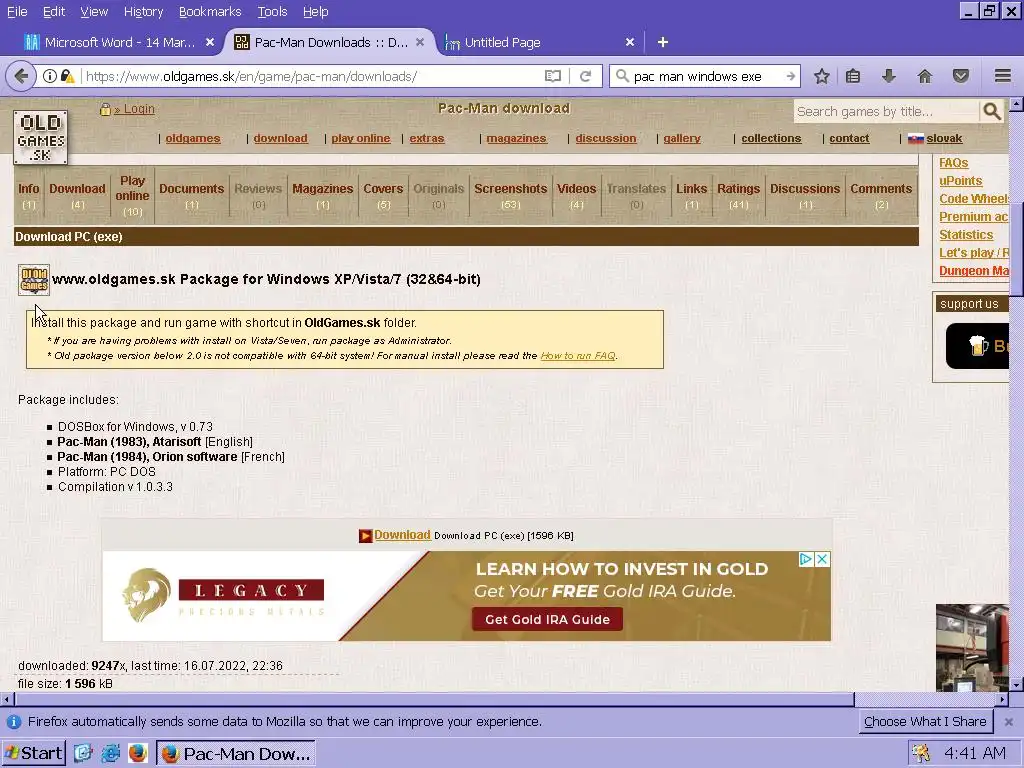Click Show Desktop quick launch icon

(83, 753)
